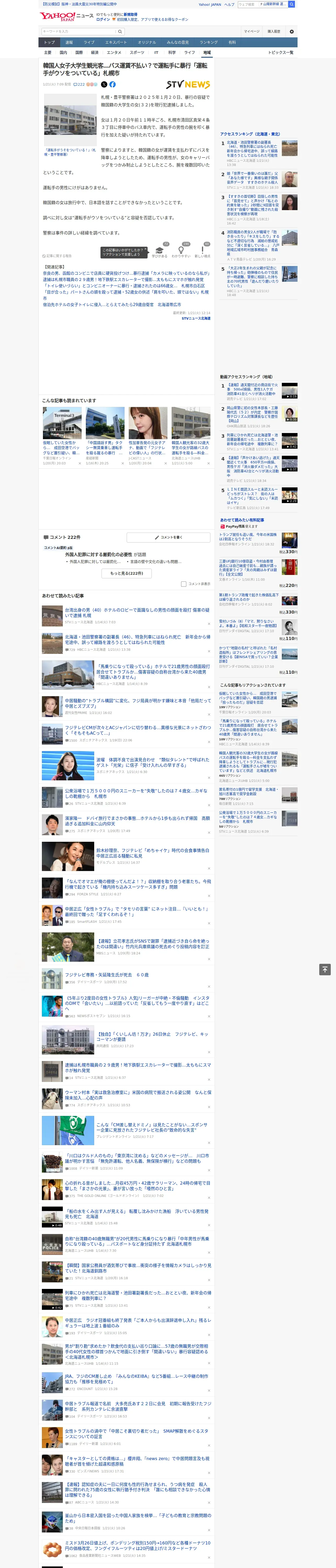
Task: Open paid article 雪村いづみ(8)「ママ、黙りなさい」
Action: coord(248,623)
